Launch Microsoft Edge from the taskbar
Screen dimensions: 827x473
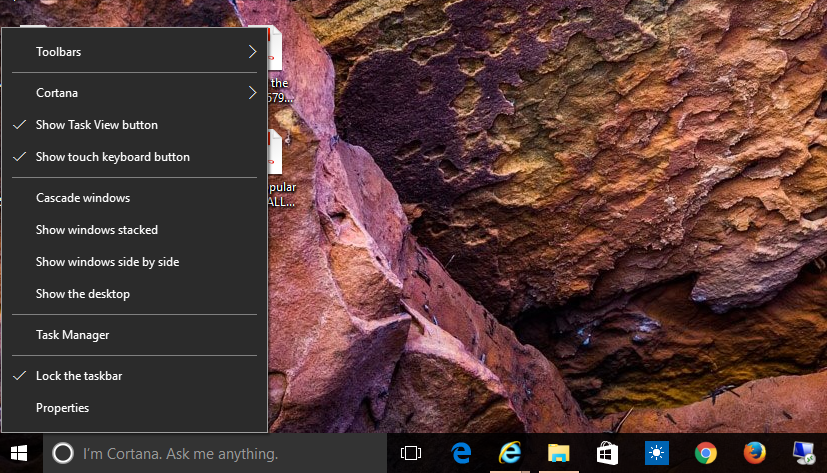coord(461,453)
